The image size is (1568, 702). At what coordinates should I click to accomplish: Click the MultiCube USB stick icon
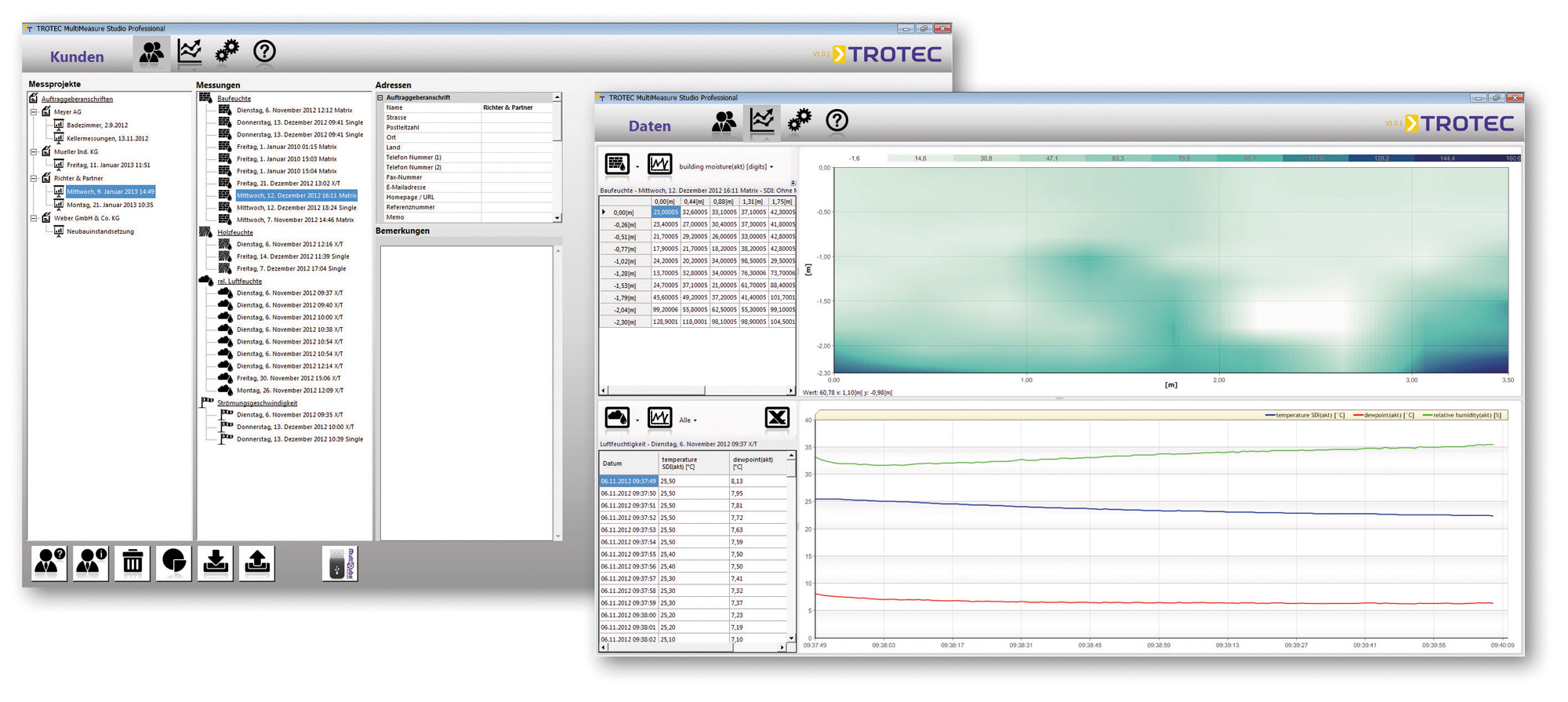[x=339, y=563]
